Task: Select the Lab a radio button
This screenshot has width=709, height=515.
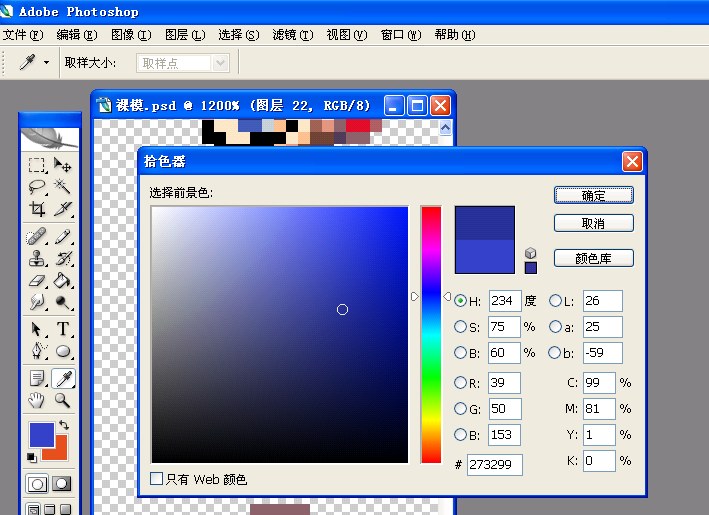Action: pyautogui.click(x=555, y=326)
